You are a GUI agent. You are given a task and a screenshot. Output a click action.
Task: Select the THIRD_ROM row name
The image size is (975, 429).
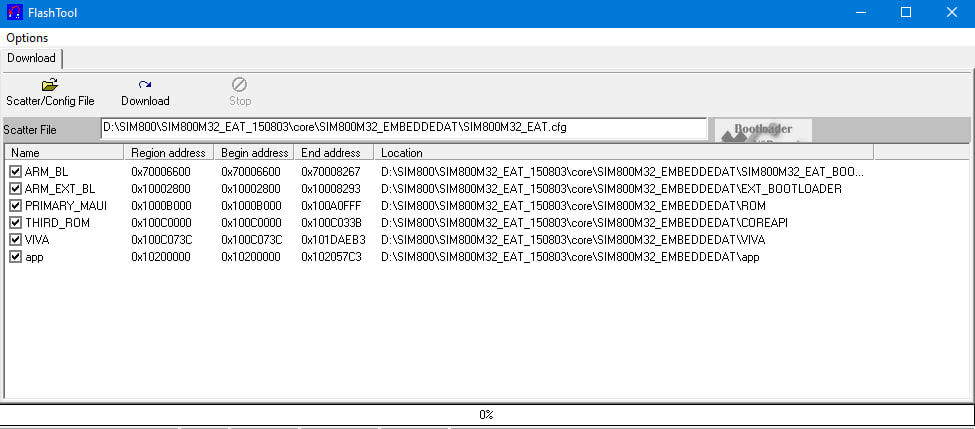click(x=57, y=223)
